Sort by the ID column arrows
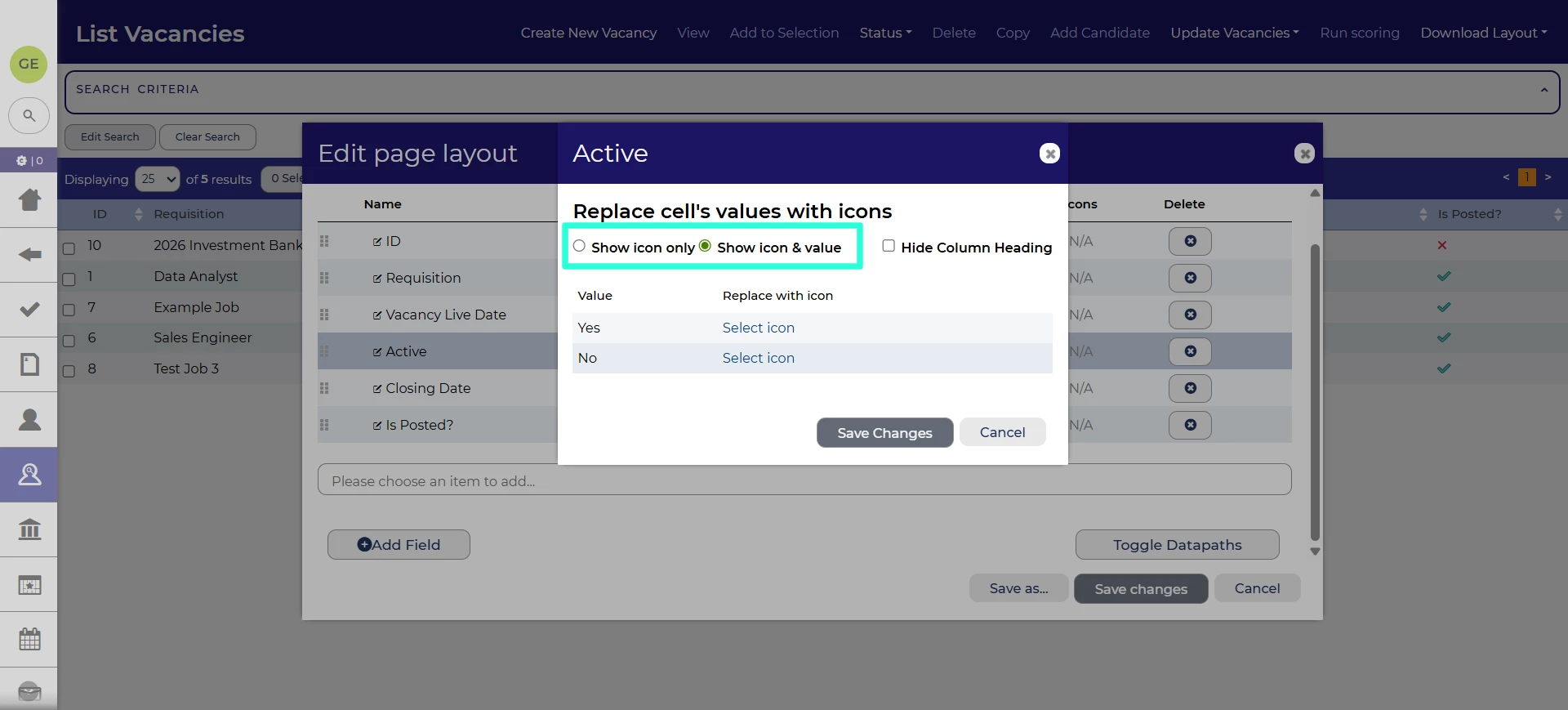Viewport: 1568px width, 710px height. click(x=138, y=214)
